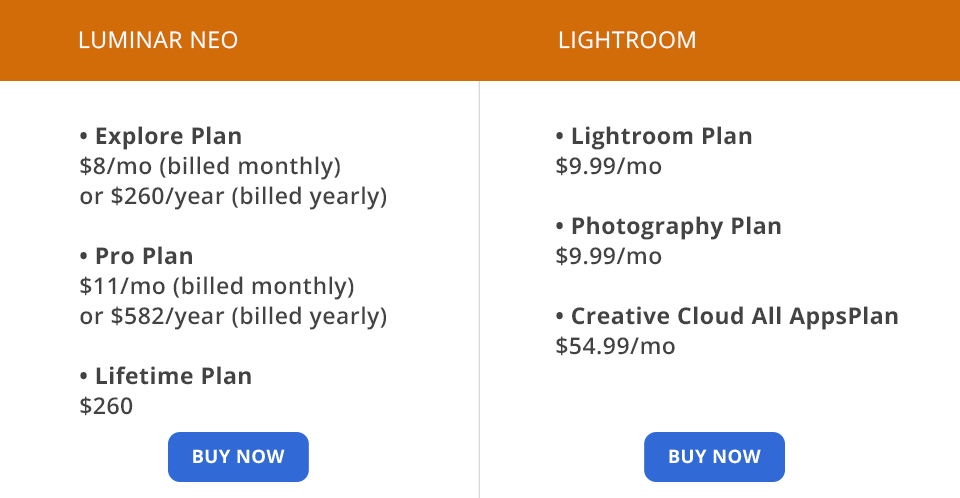Select the Explore Plan heading
Image resolution: width=960 pixels, height=498 pixels.
[168, 136]
